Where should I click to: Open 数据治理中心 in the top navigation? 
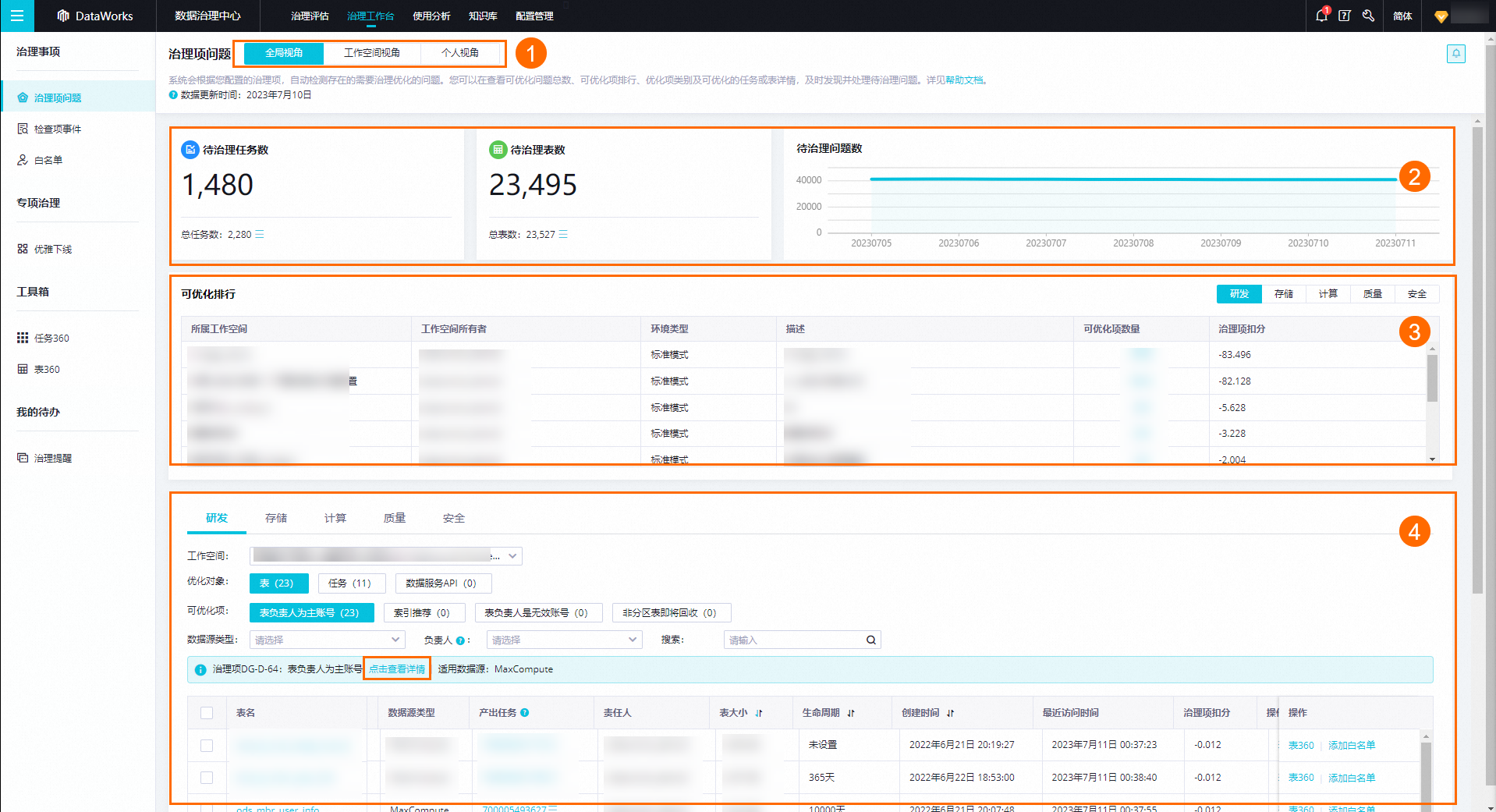coord(207,16)
